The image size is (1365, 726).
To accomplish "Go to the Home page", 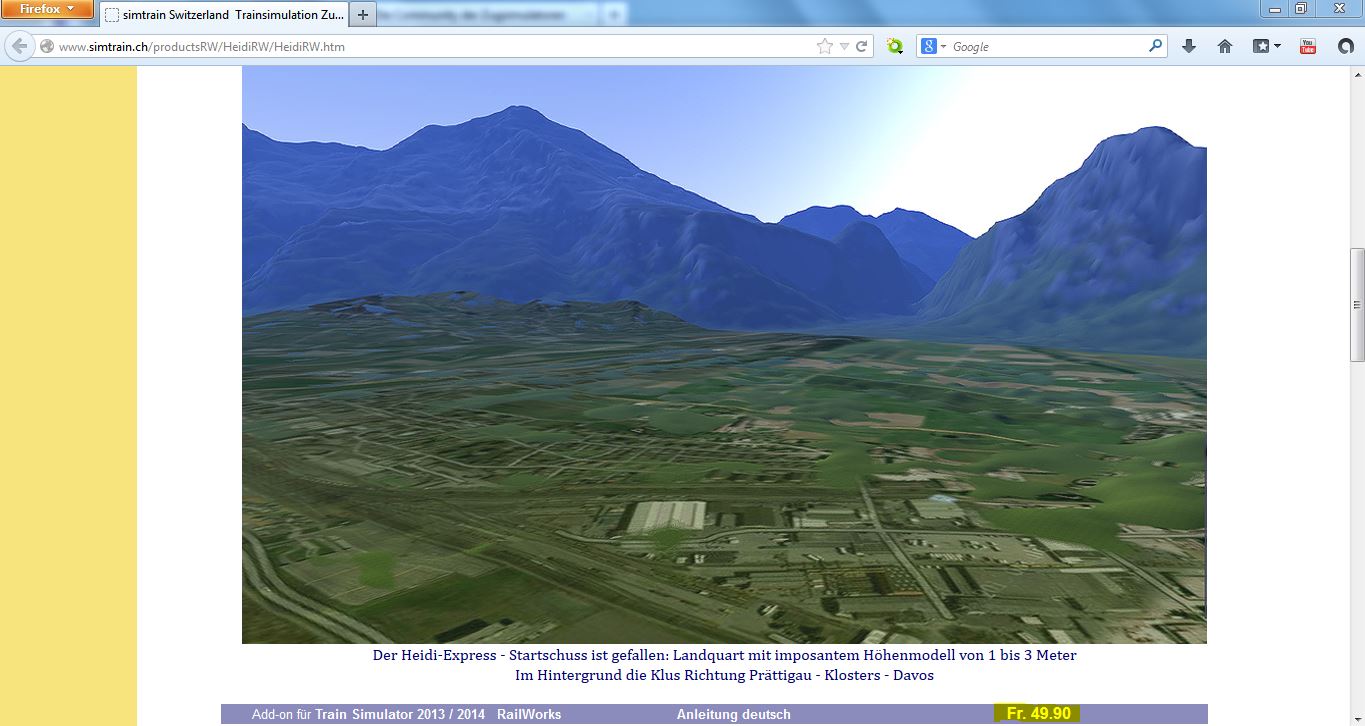I will 1225,47.
